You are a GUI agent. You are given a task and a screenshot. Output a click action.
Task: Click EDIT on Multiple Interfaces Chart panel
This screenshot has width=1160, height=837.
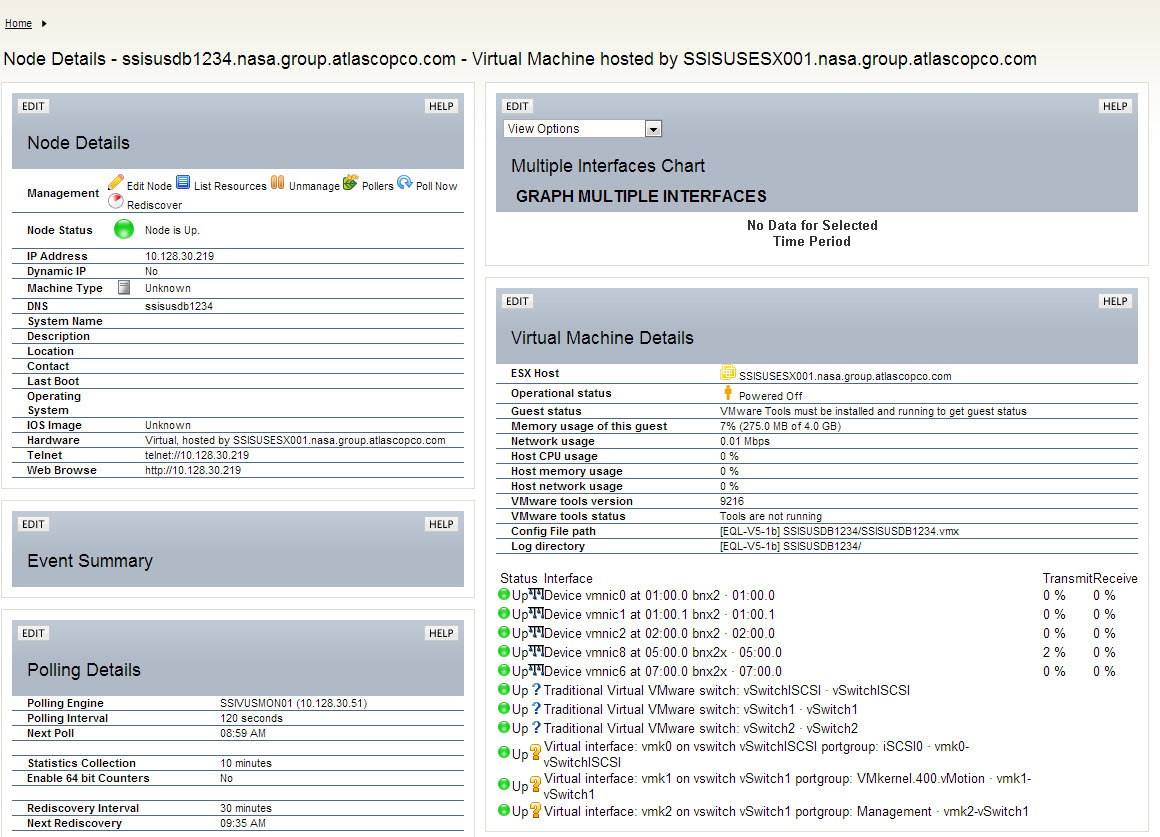[x=518, y=106]
